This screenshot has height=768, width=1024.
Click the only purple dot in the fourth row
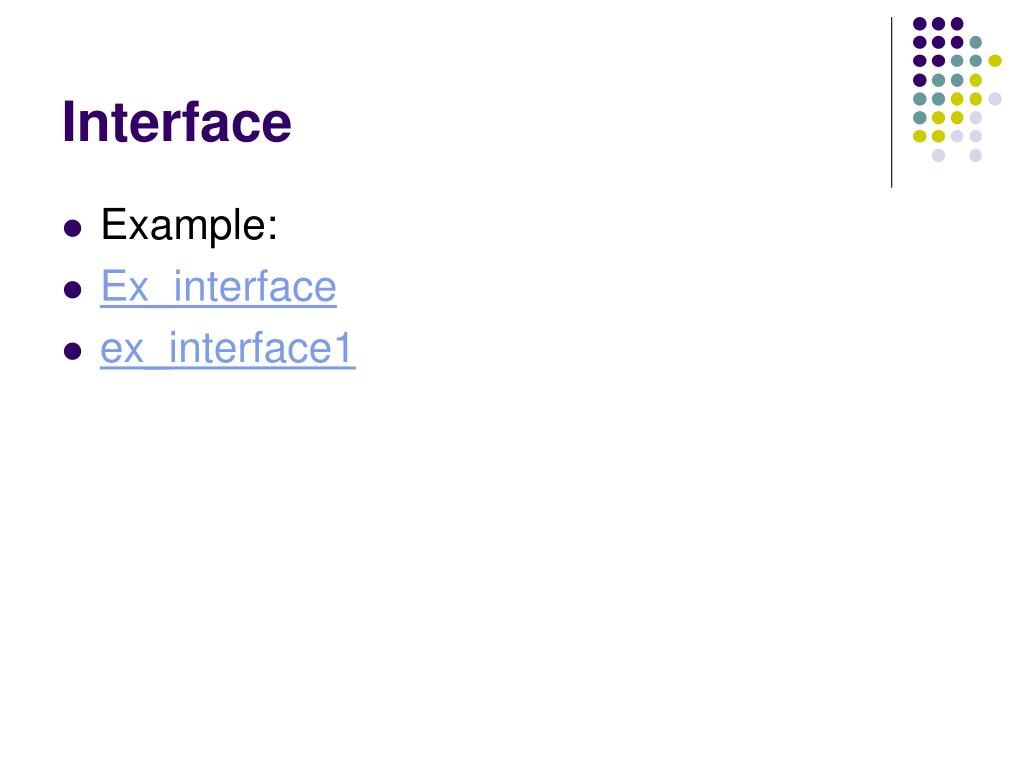click(920, 80)
